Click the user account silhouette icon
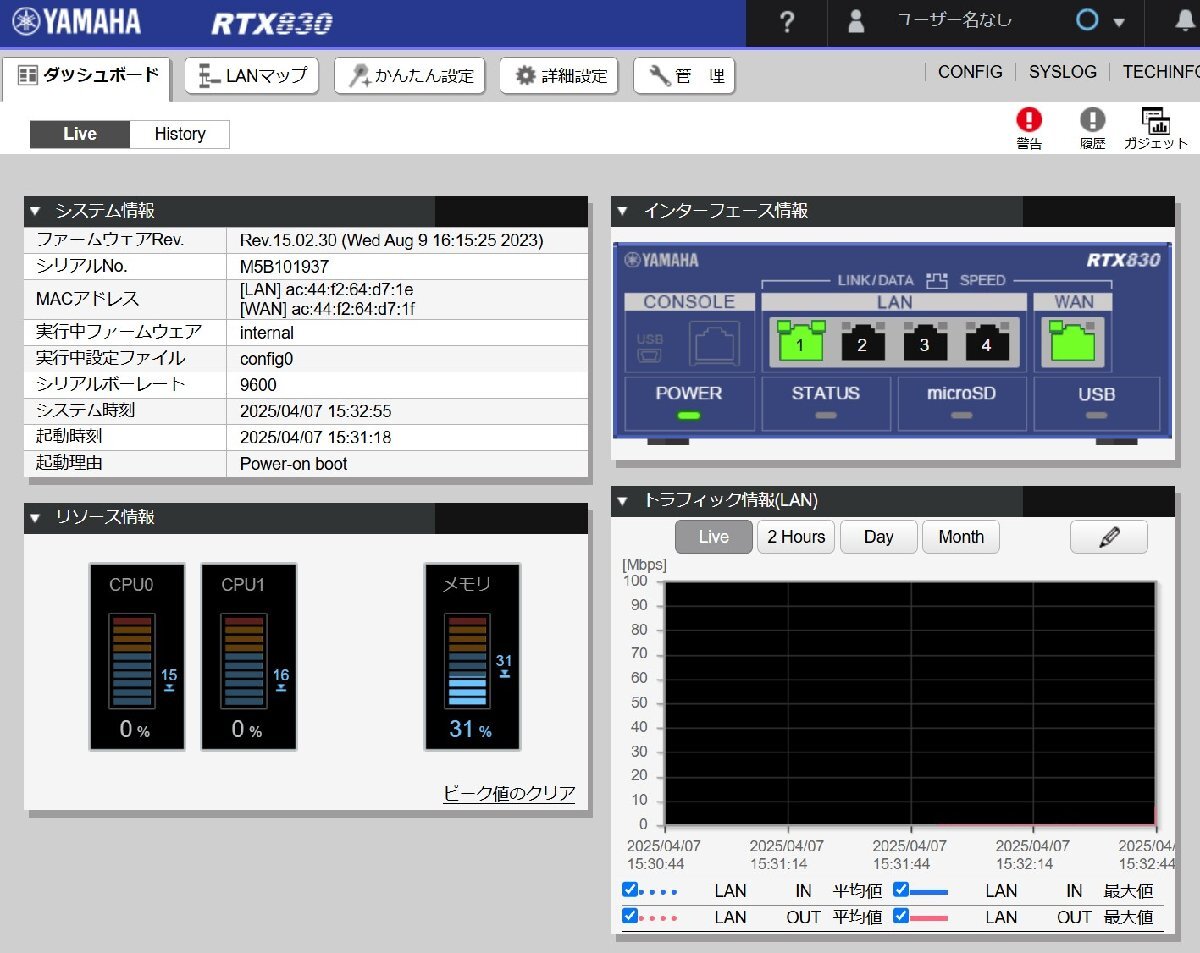This screenshot has height=953, width=1200. pyautogui.click(x=856, y=22)
